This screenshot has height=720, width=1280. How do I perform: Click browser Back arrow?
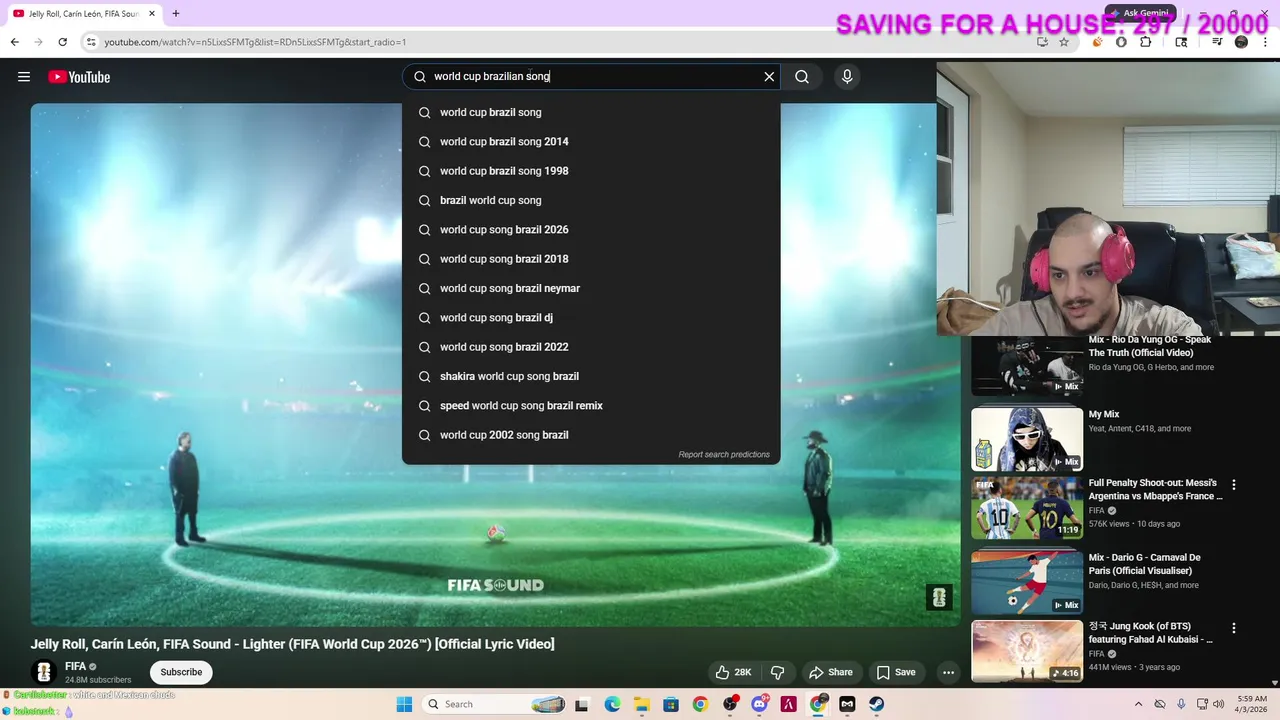pos(14,42)
